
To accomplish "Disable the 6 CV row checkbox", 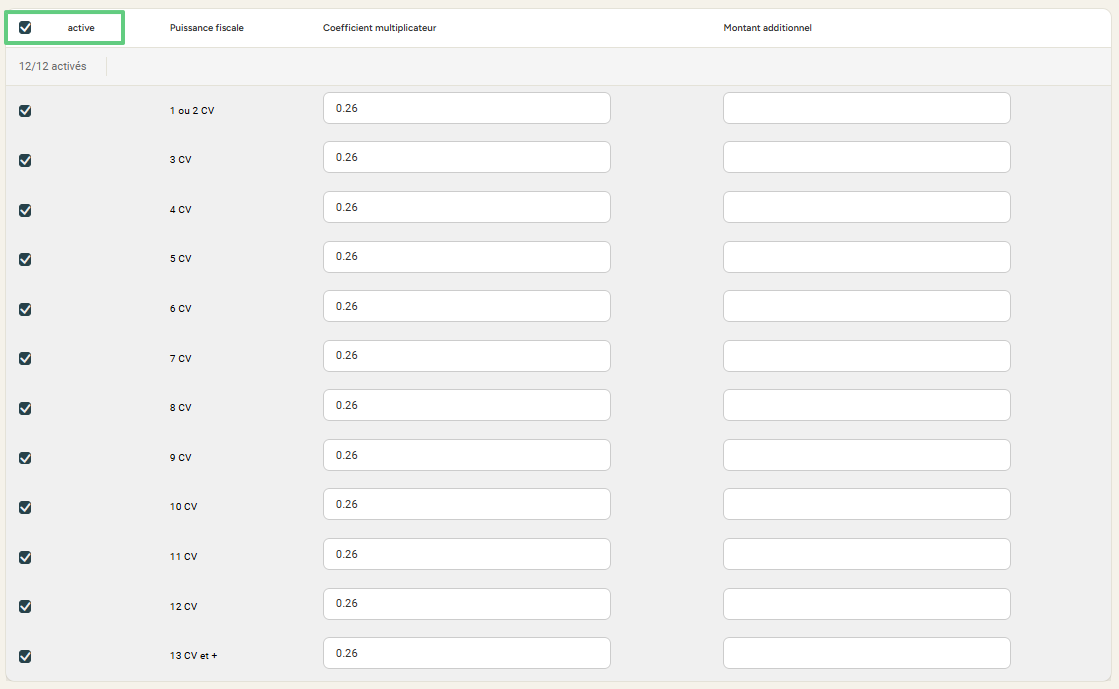I will [x=25, y=309].
